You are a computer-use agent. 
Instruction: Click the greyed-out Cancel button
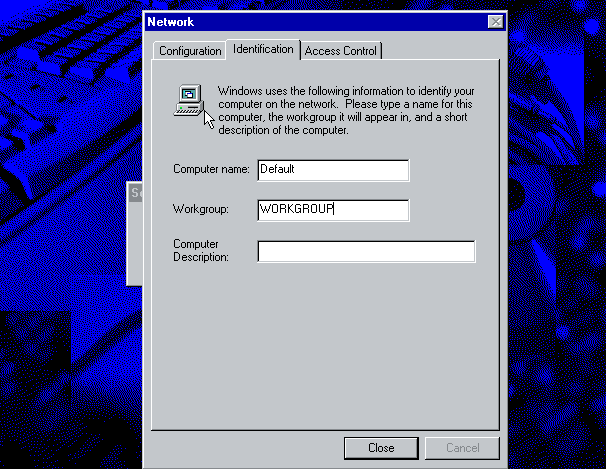tap(462, 448)
